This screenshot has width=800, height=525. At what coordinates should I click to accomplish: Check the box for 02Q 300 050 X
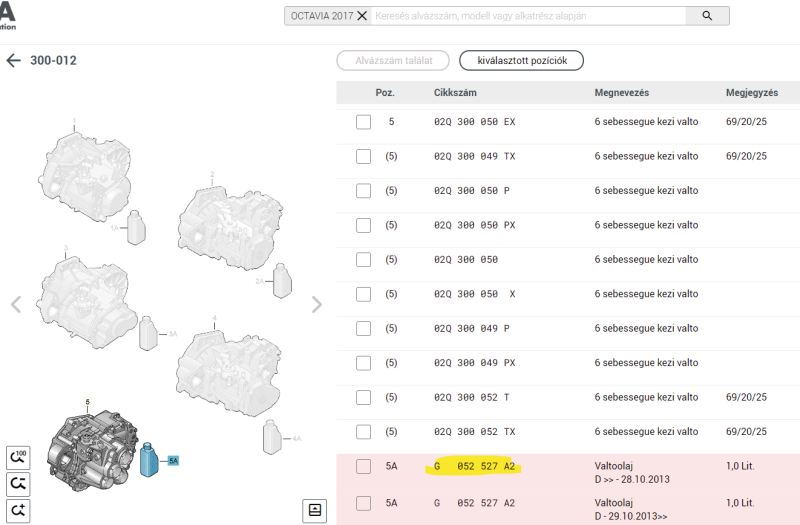(x=363, y=294)
